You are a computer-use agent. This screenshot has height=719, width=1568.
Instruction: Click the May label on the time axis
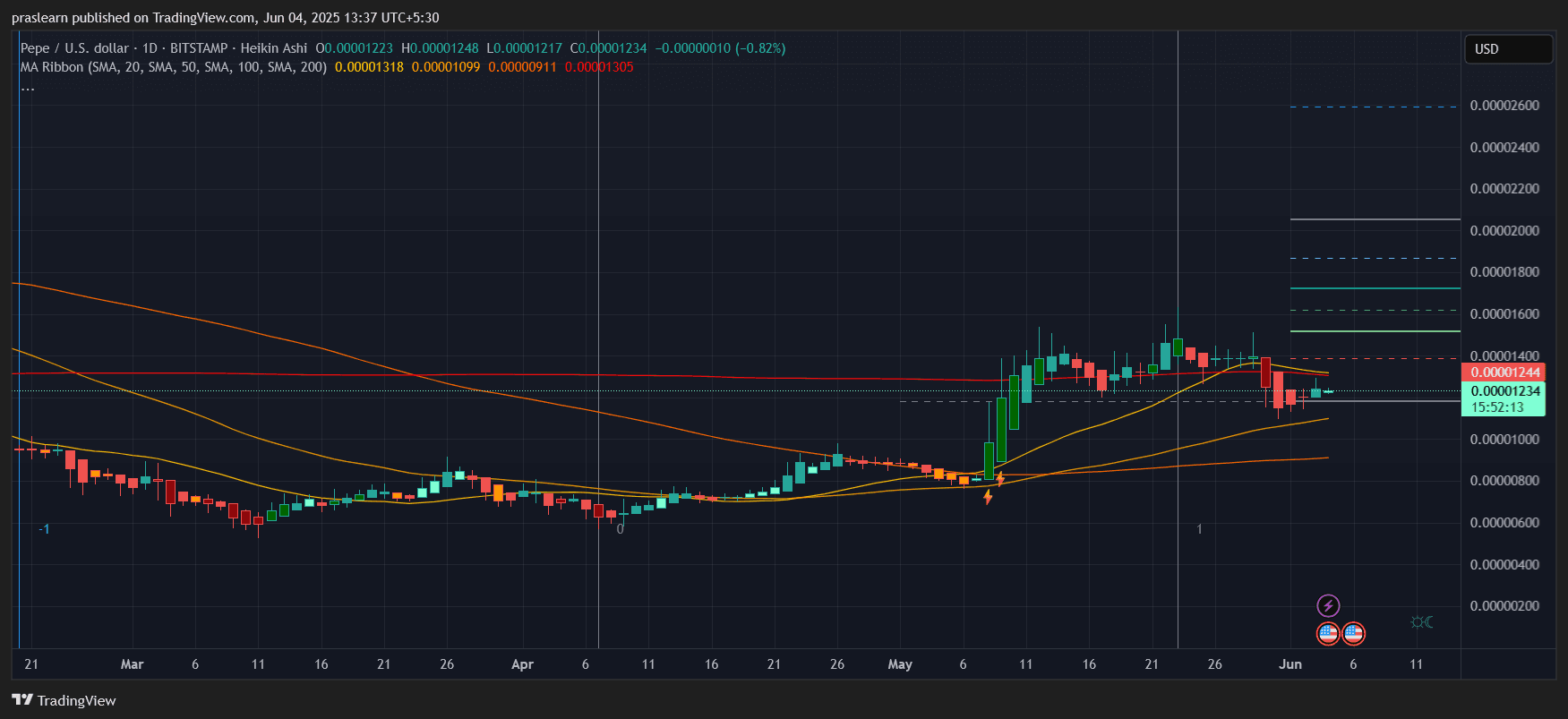pos(900,664)
